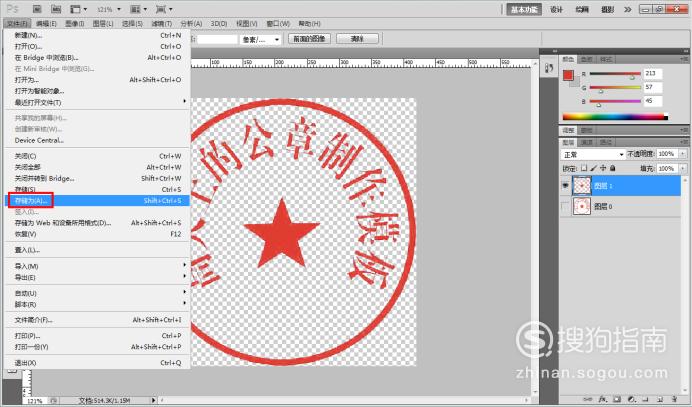
Task: Click the lock transparent pixels icon
Action: (584, 168)
